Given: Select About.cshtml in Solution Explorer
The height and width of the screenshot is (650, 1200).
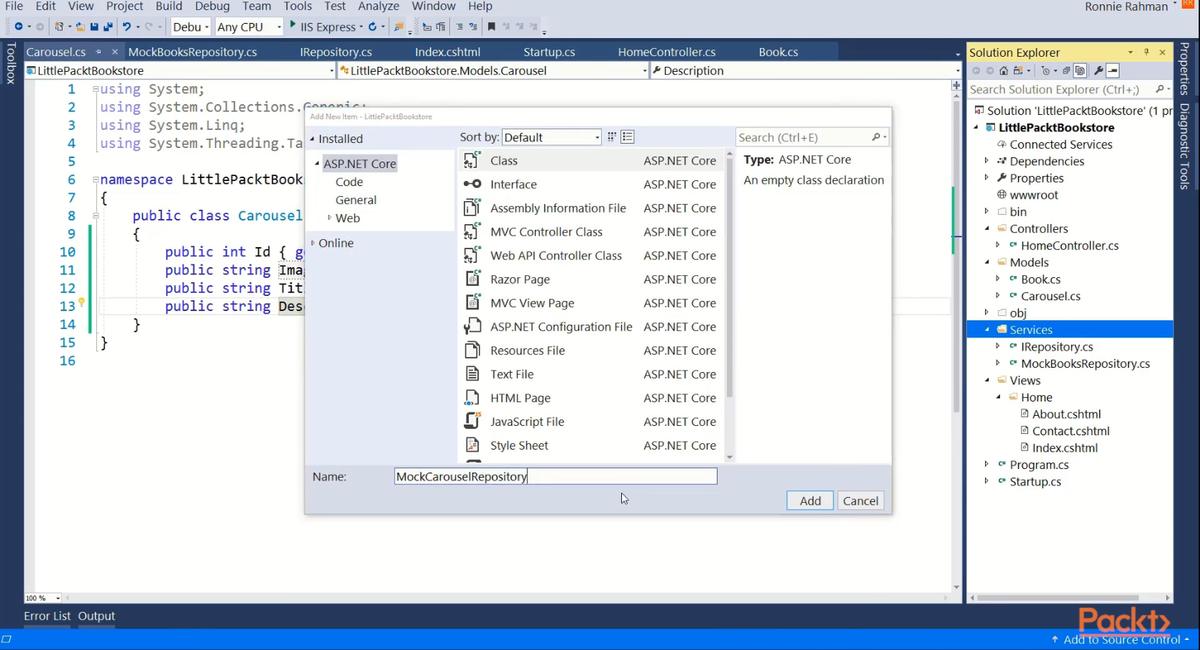Looking at the screenshot, I should [1066, 414].
